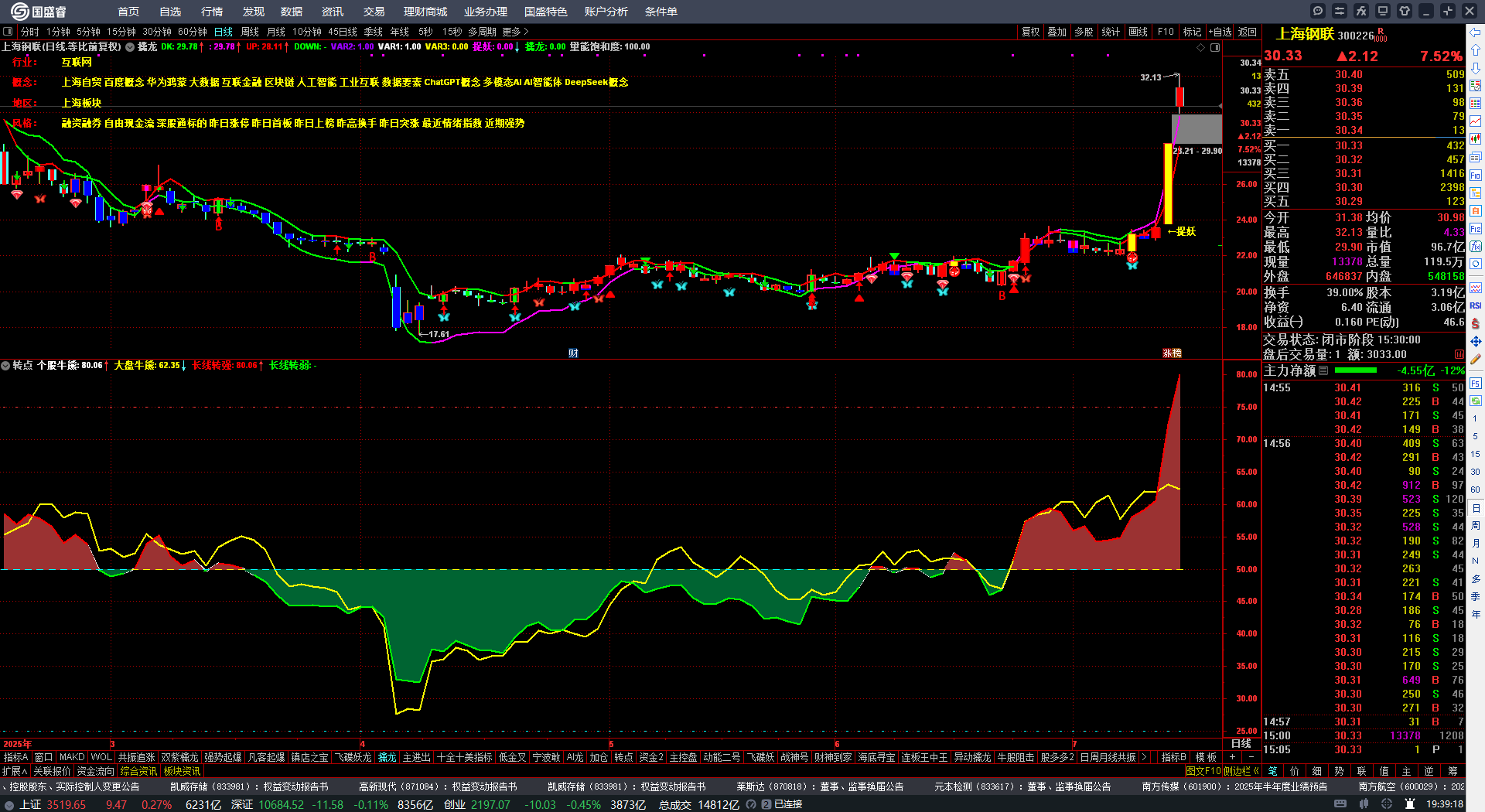Screen dimensions: 1485x812
Task: Click the connection status icon beside 已连接
Action: coord(766,804)
